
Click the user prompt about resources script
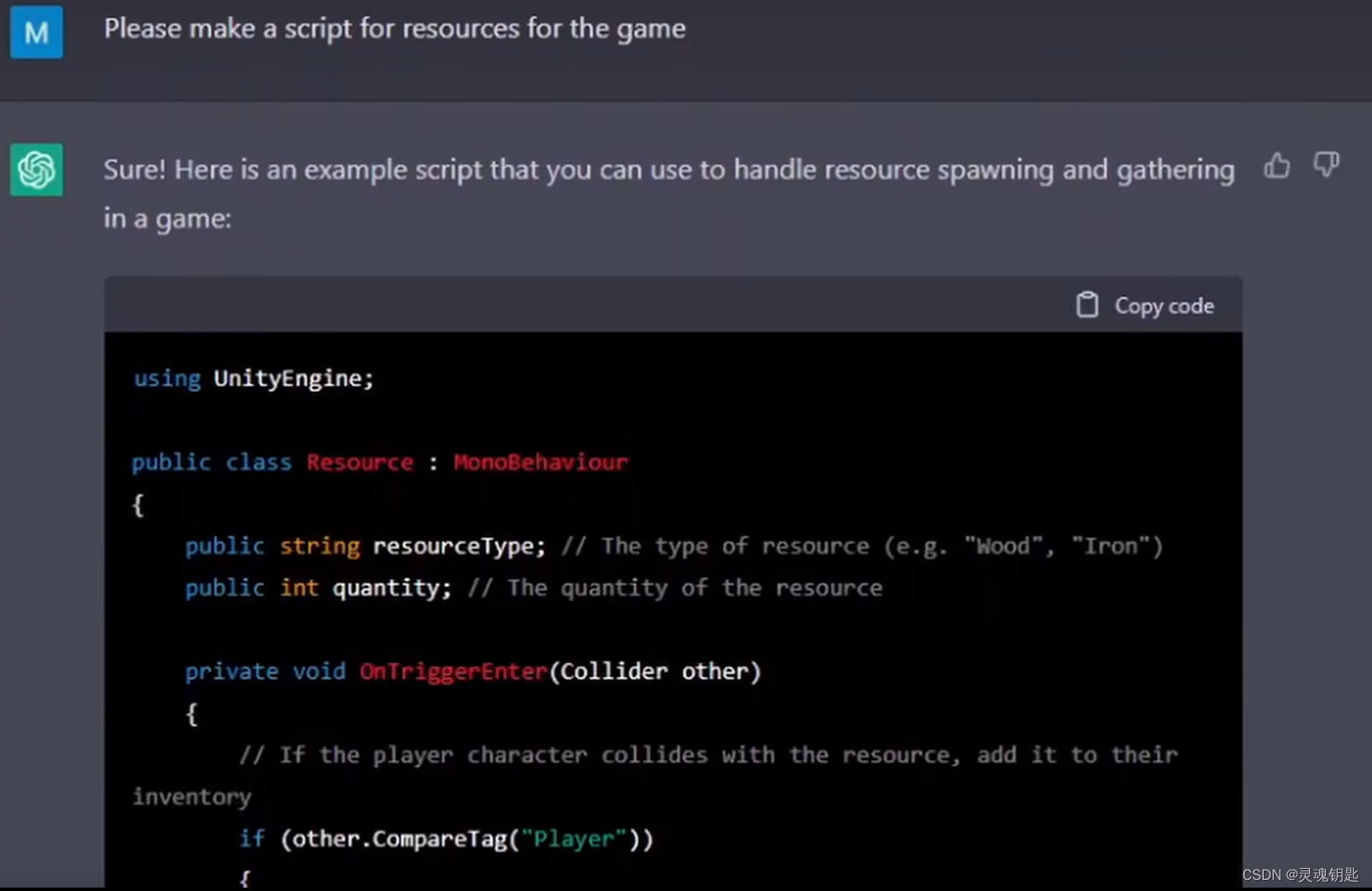(x=395, y=28)
